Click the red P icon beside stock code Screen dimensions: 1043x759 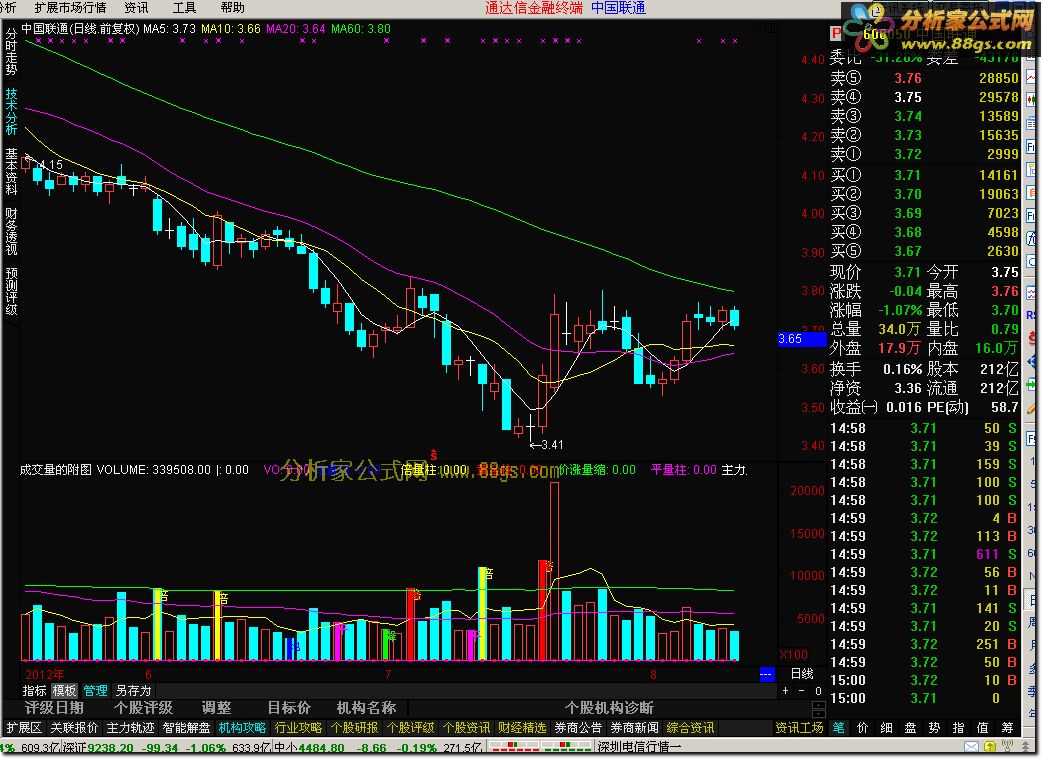pos(835,33)
